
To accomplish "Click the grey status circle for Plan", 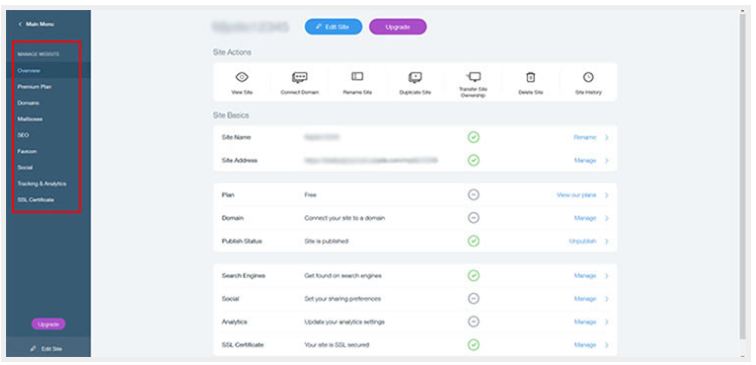I will (x=473, y=195).
